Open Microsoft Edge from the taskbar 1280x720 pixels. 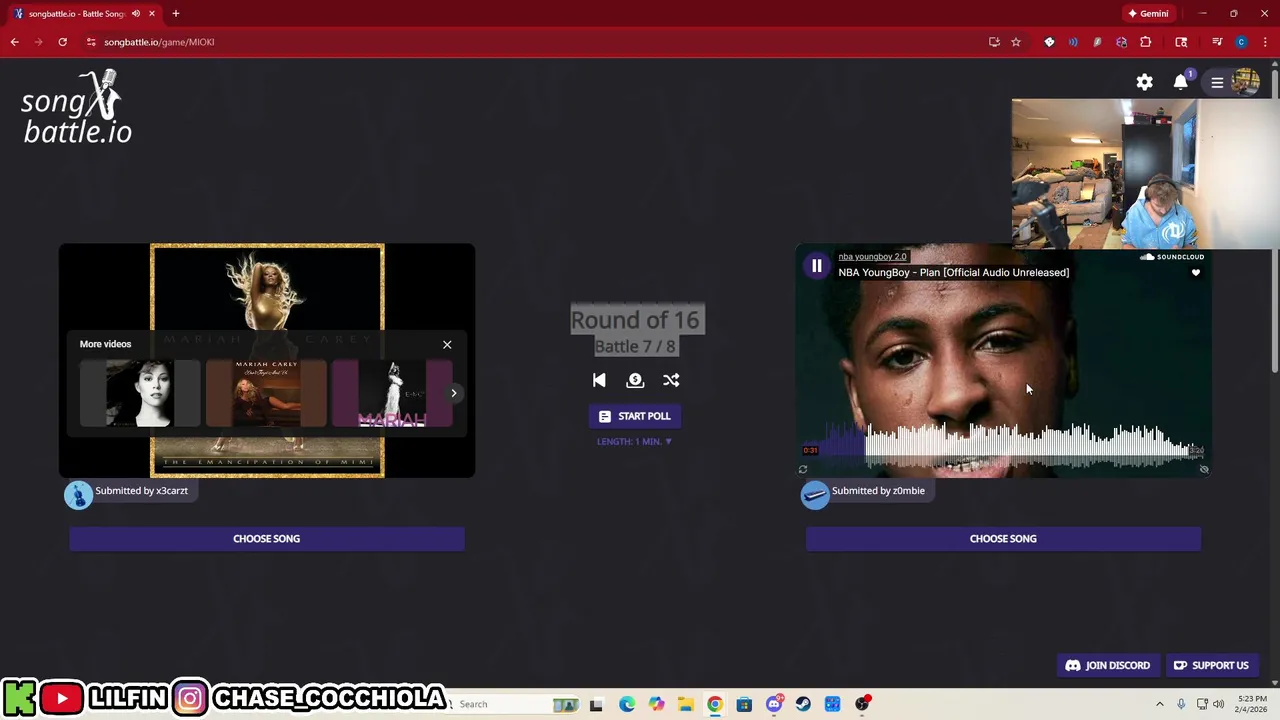point(626,704)
